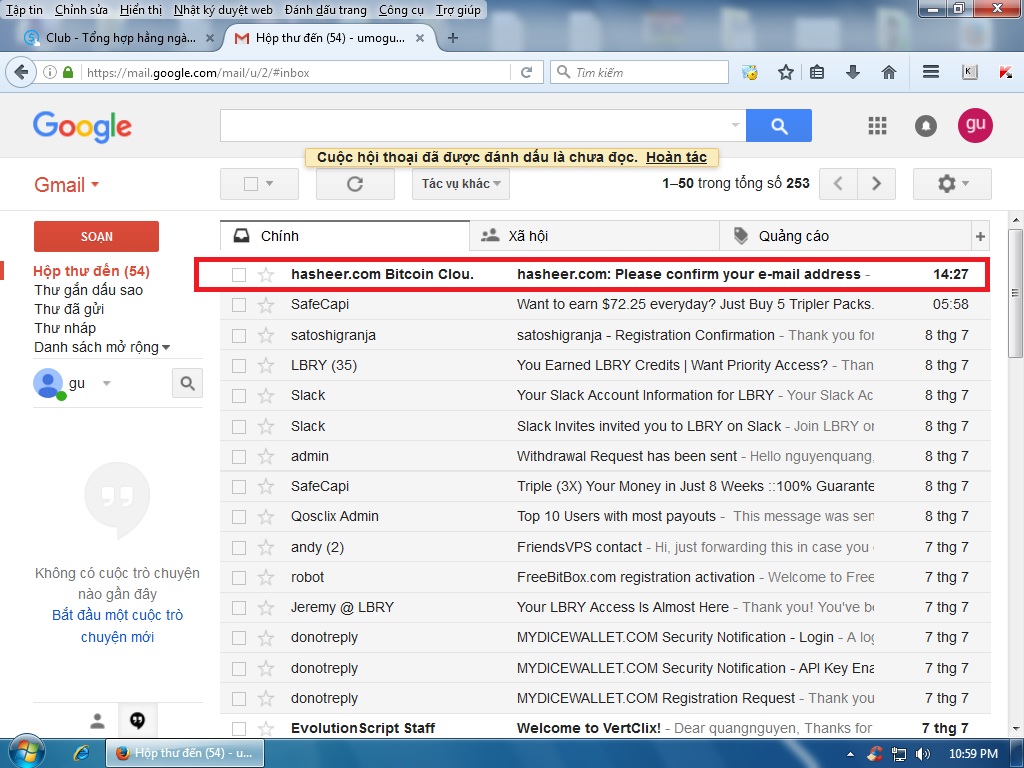The width and height of the screenshot is (1024, 768).
Task: Click Bắt đầu một cuộc trò chuyện mới
Action: point(118,626)
